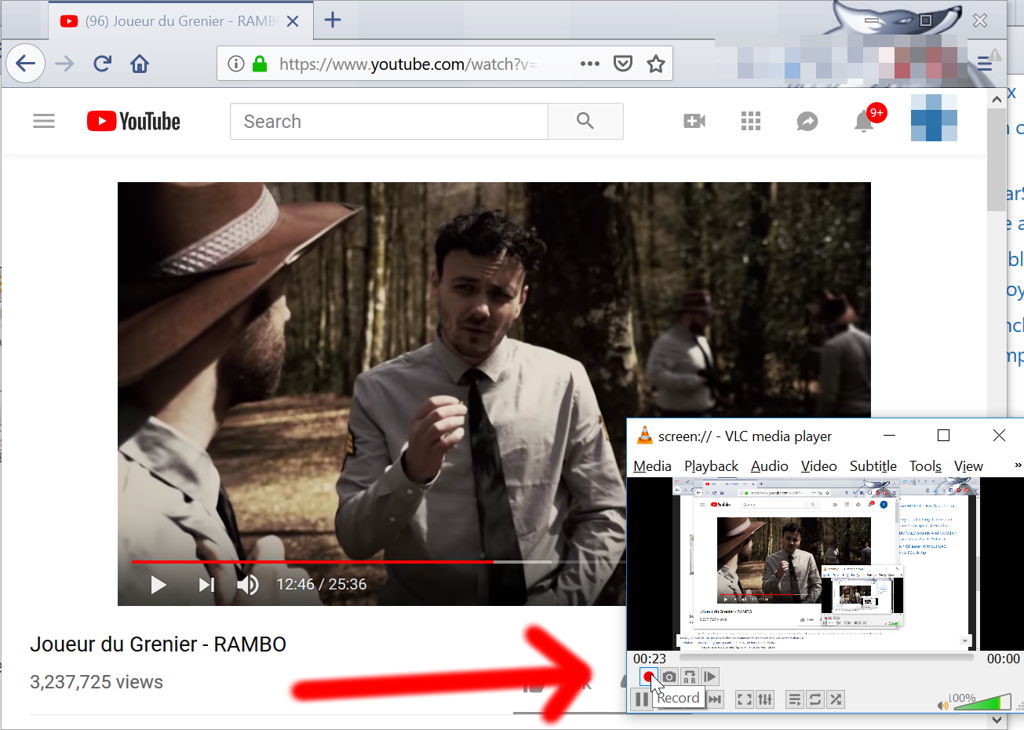Reload the page in Firefox
Image resolution: width=1024 pixels, height=730 pixels.
pos(102,63)
